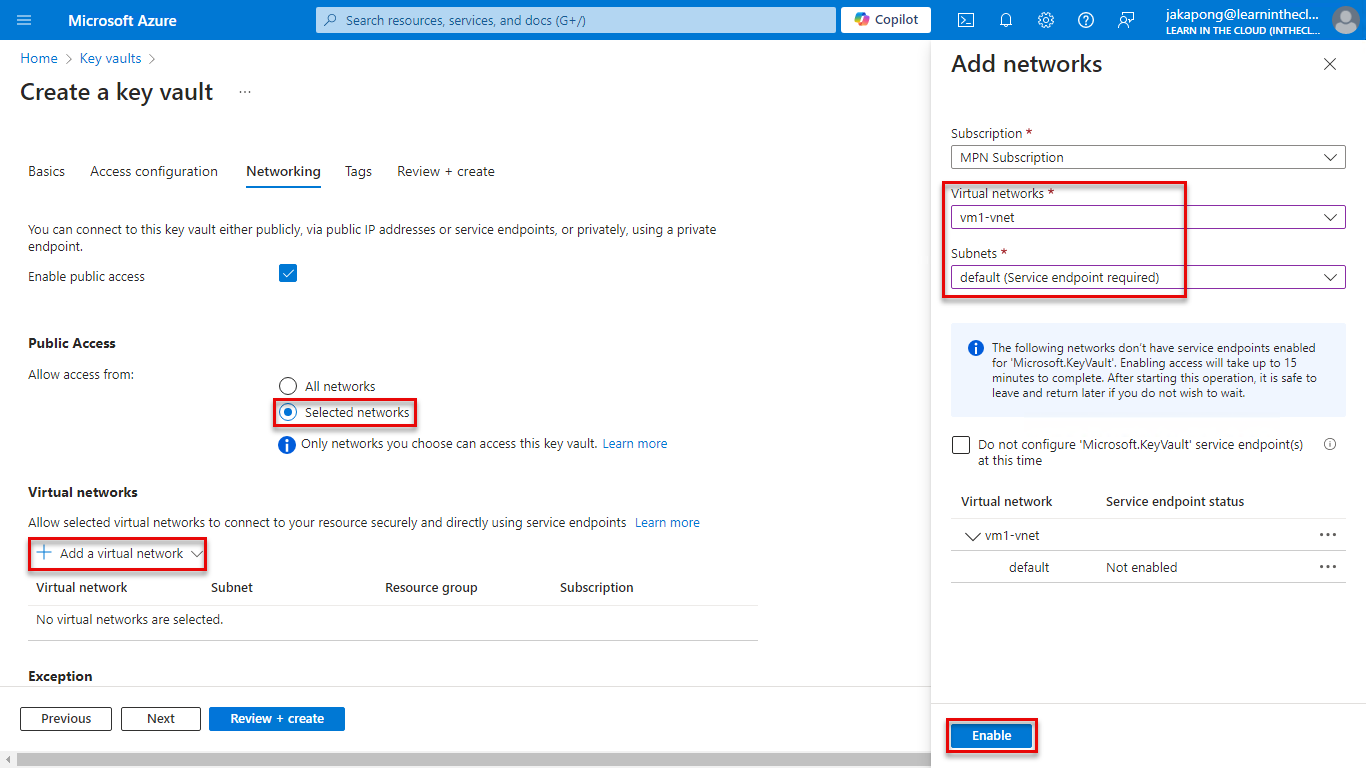
Task: Click the Not enabled status text
Action: (1142, 567)
